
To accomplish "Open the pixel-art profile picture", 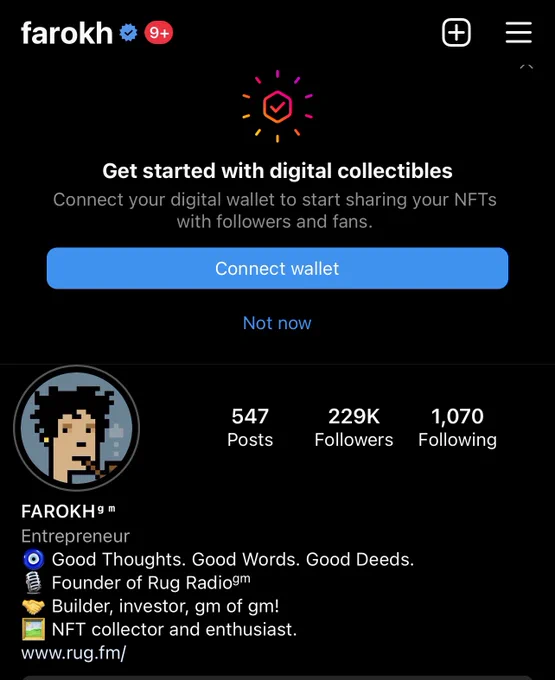I will coord(77,428).
